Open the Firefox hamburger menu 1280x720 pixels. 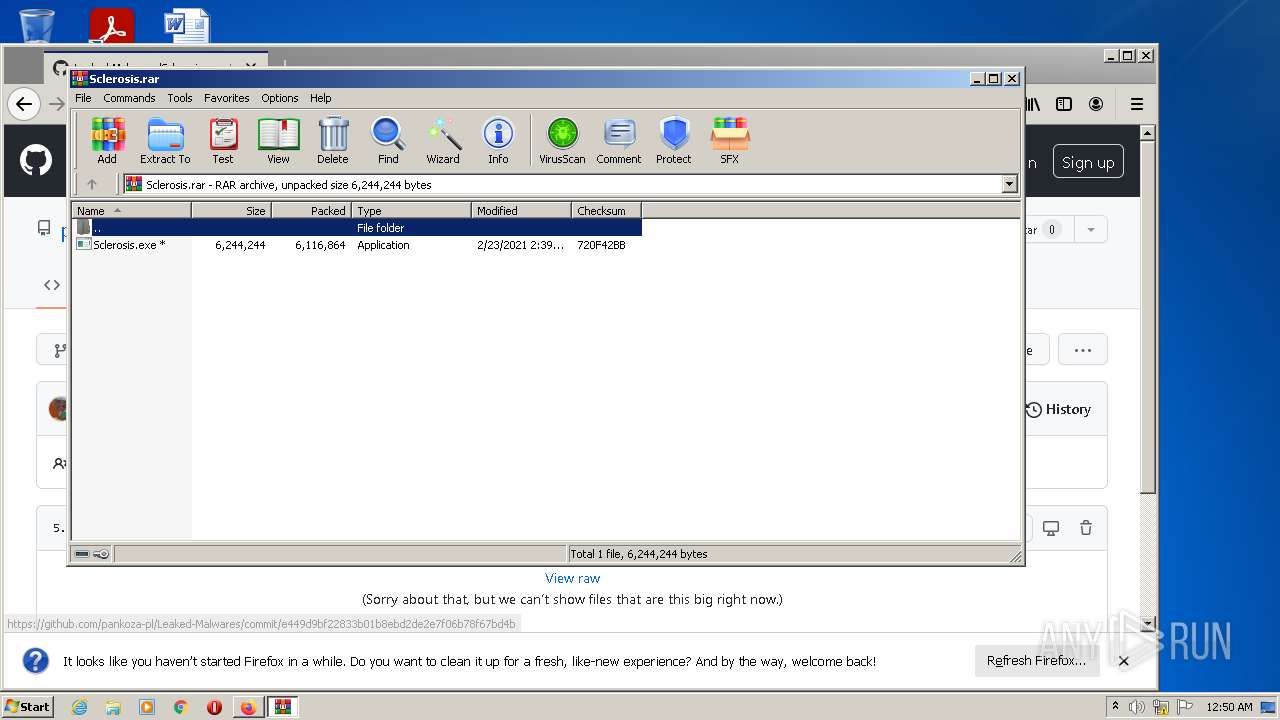click(x=1136, y=104)
